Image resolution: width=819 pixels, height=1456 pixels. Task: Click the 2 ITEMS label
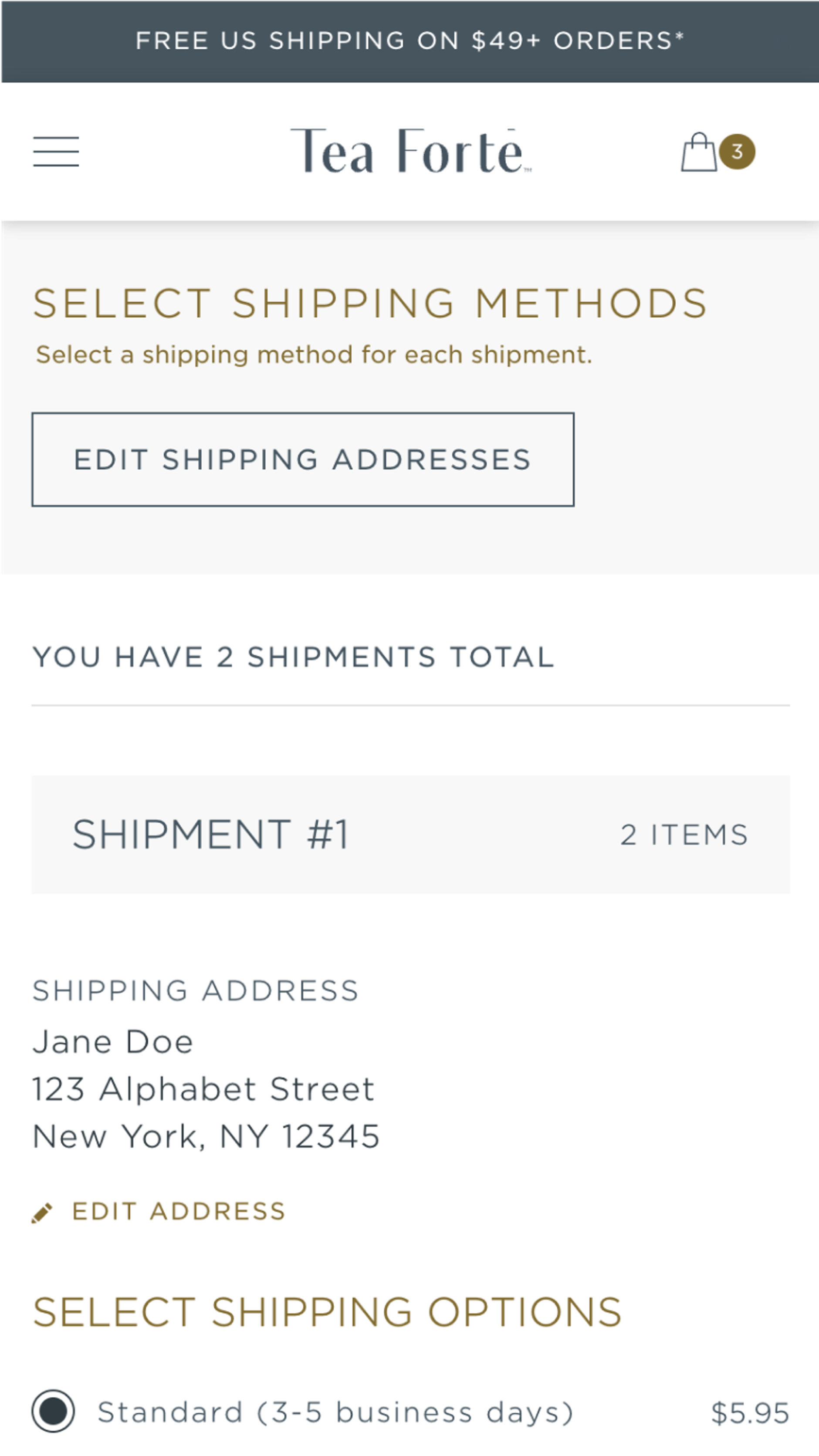[684, 833]
